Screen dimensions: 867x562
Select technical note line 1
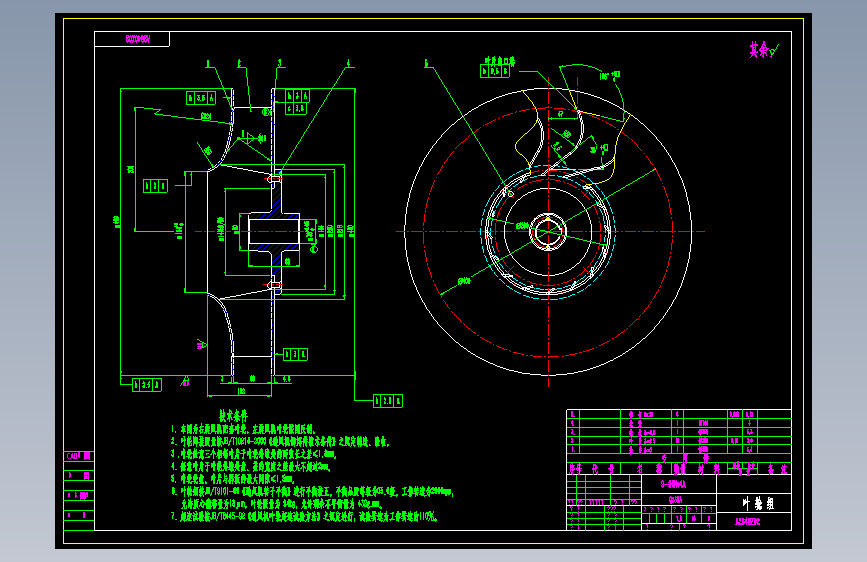[243, 429]
